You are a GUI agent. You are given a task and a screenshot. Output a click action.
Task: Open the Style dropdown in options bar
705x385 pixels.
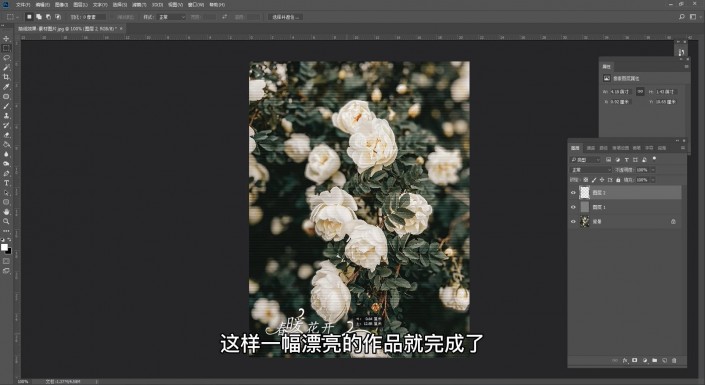(171, 17)
